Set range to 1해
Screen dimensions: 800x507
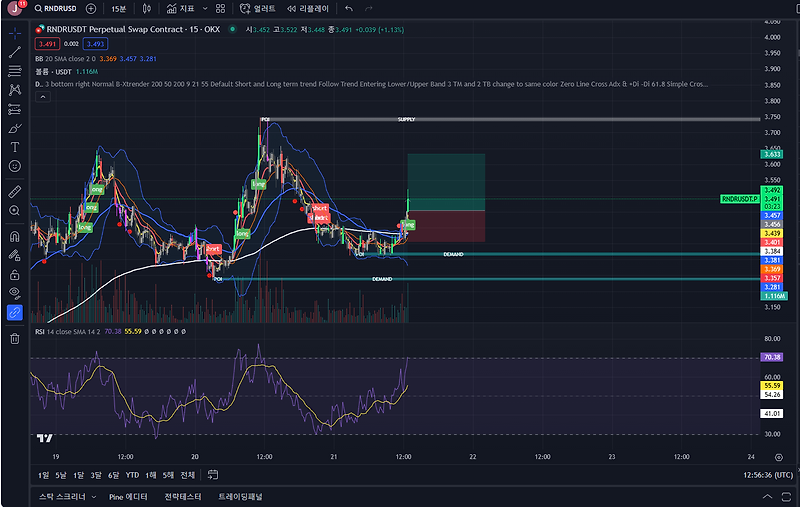[x=151, y=475]
